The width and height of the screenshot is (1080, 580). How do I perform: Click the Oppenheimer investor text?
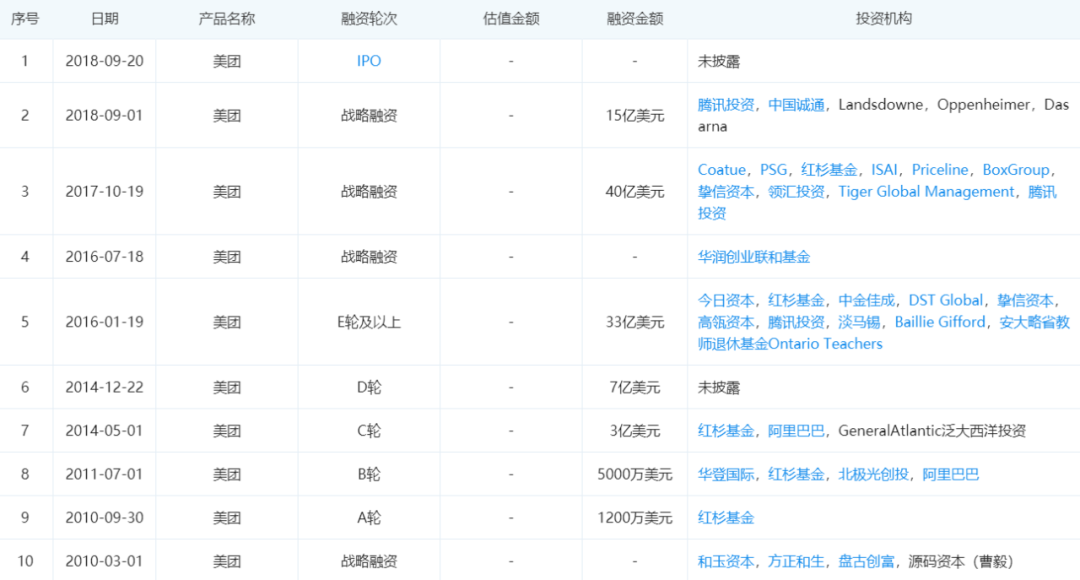[x=984, y=105]
